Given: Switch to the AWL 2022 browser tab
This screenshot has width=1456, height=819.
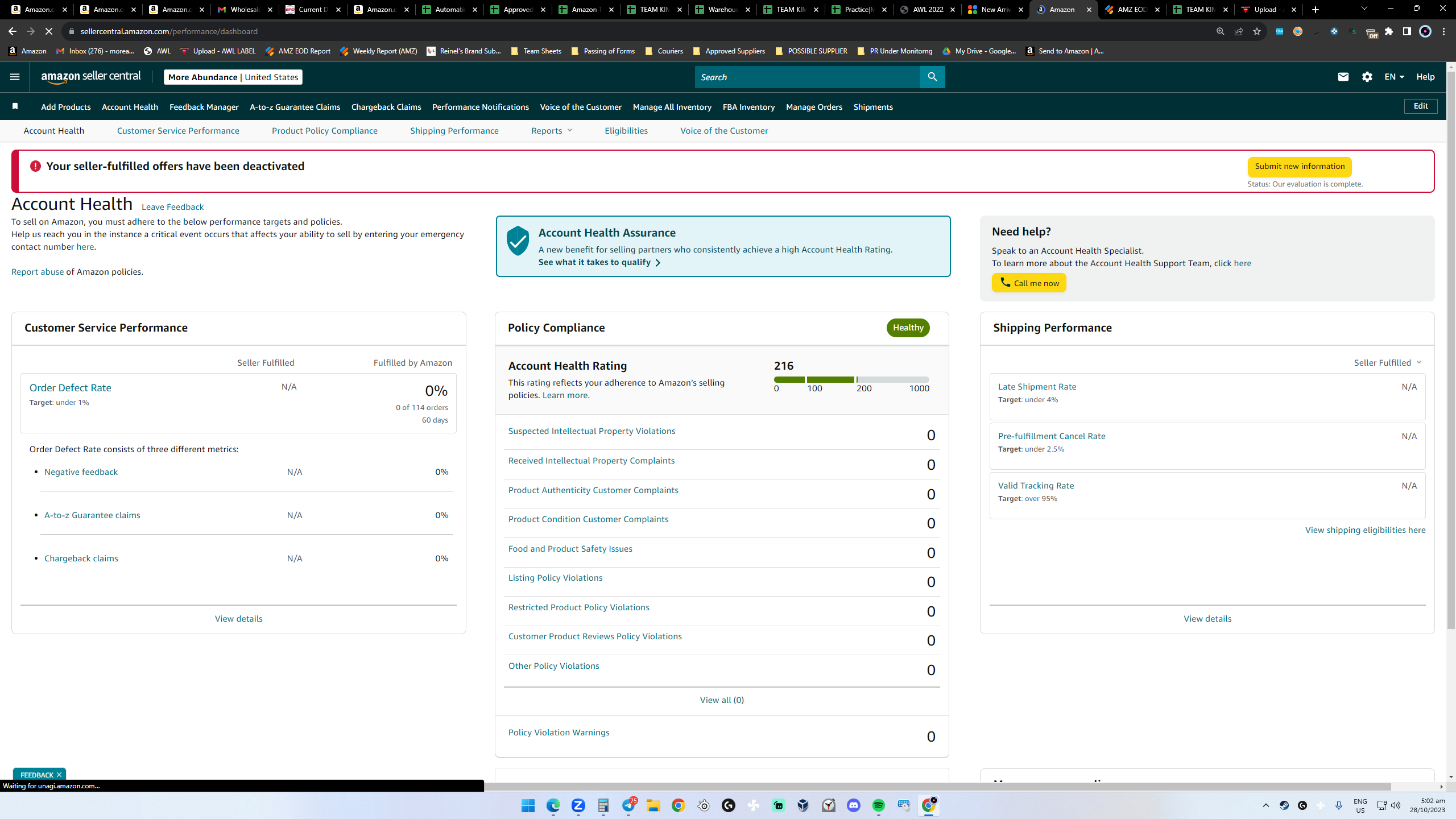Looking at the screenshot, I should coord(927,10).
